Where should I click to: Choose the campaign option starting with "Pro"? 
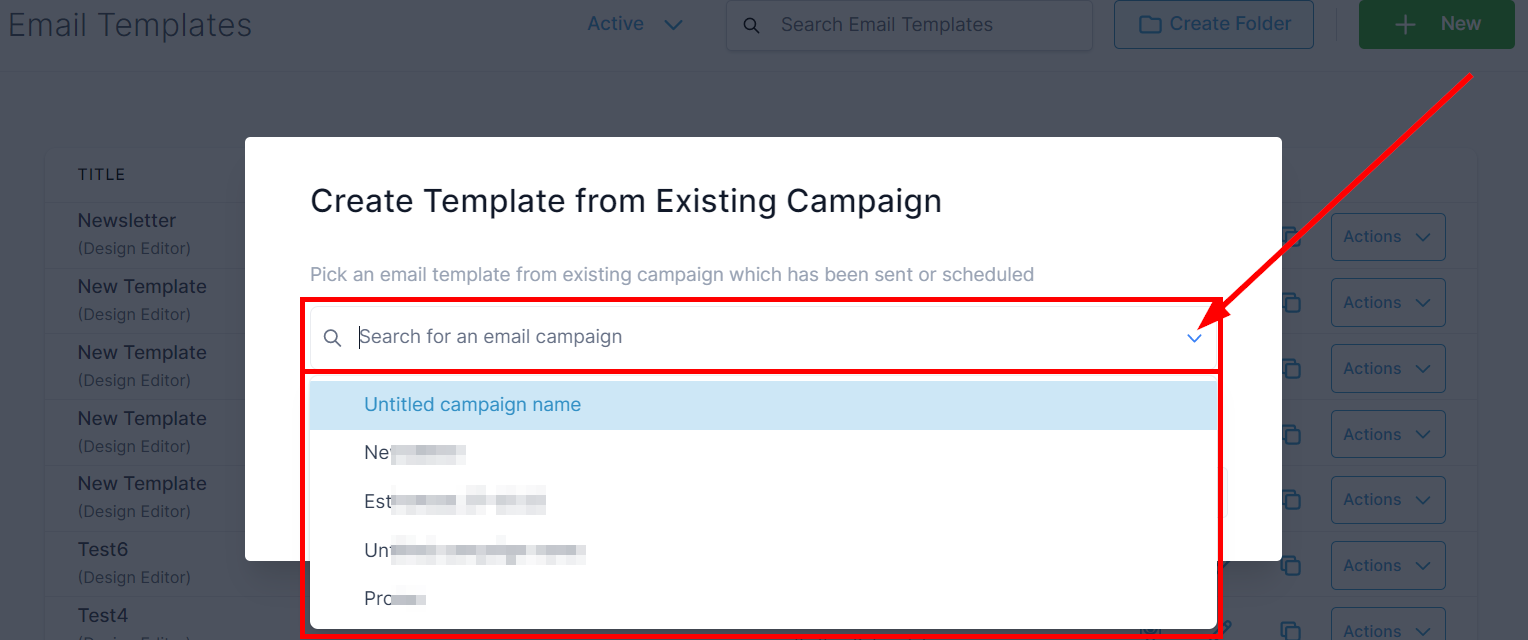(x=395, y=599)
